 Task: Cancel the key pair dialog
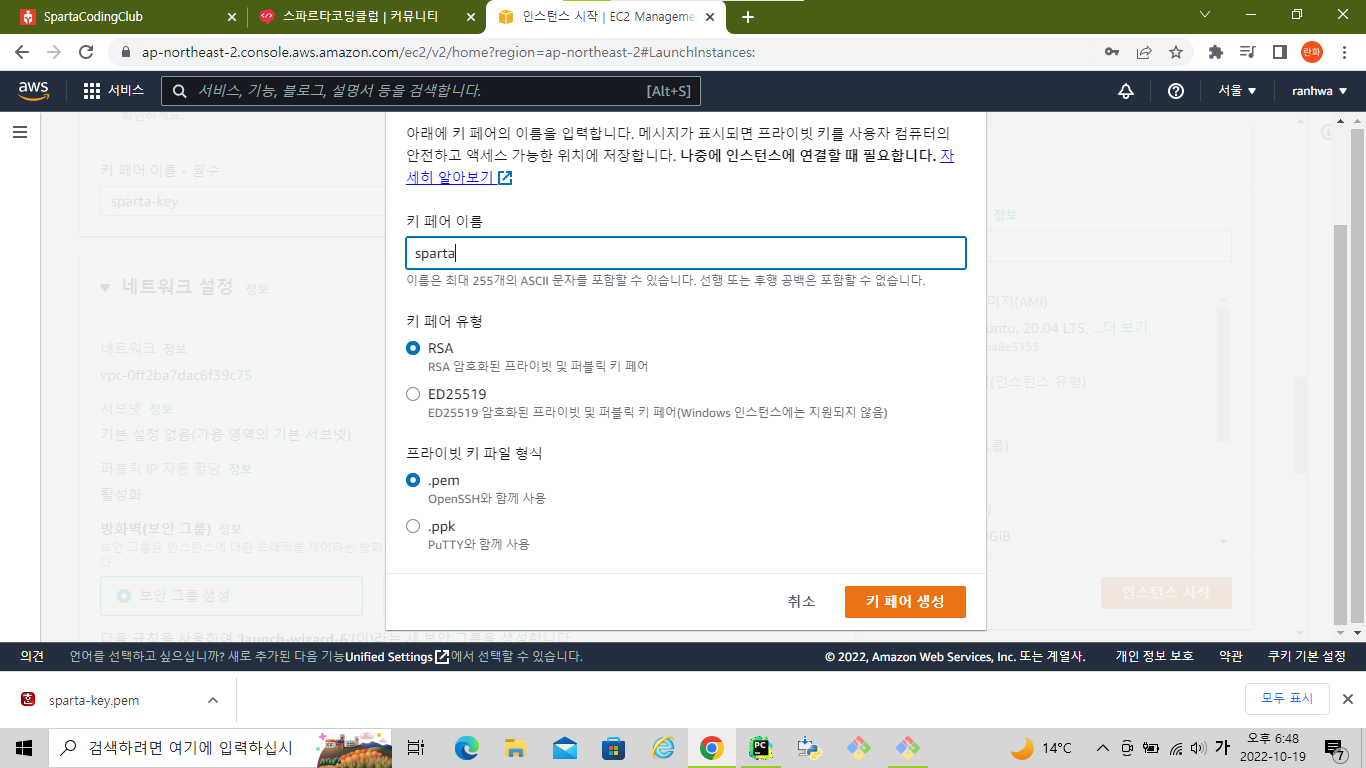(x=801, y=601)
